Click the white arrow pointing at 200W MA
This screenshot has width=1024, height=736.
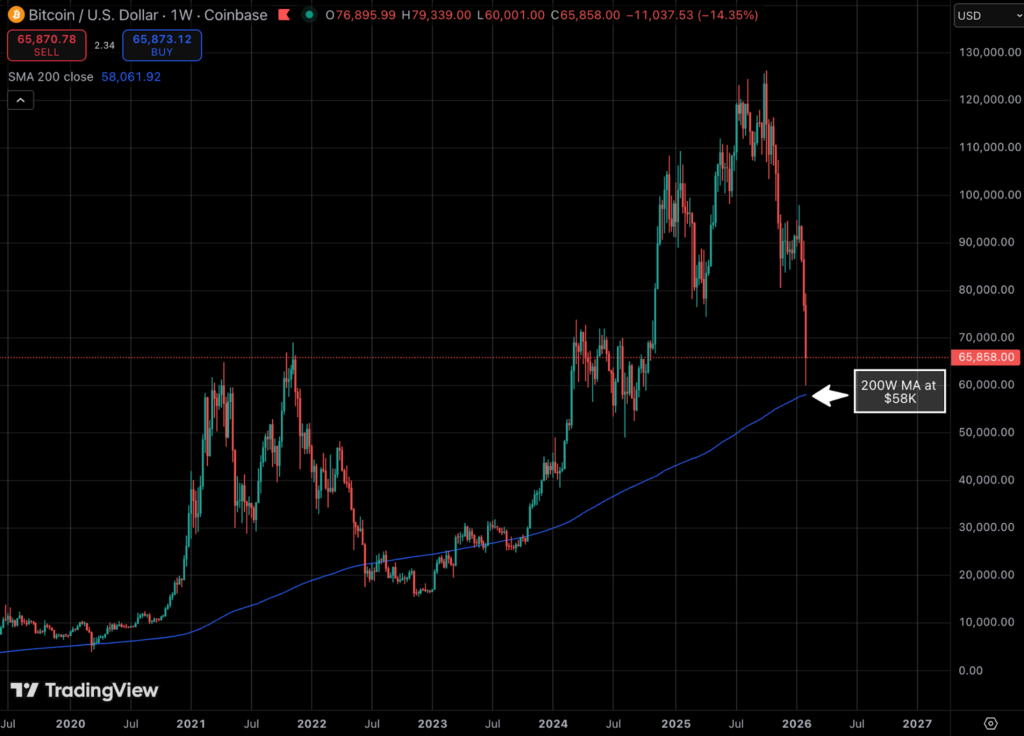[829, 396]
